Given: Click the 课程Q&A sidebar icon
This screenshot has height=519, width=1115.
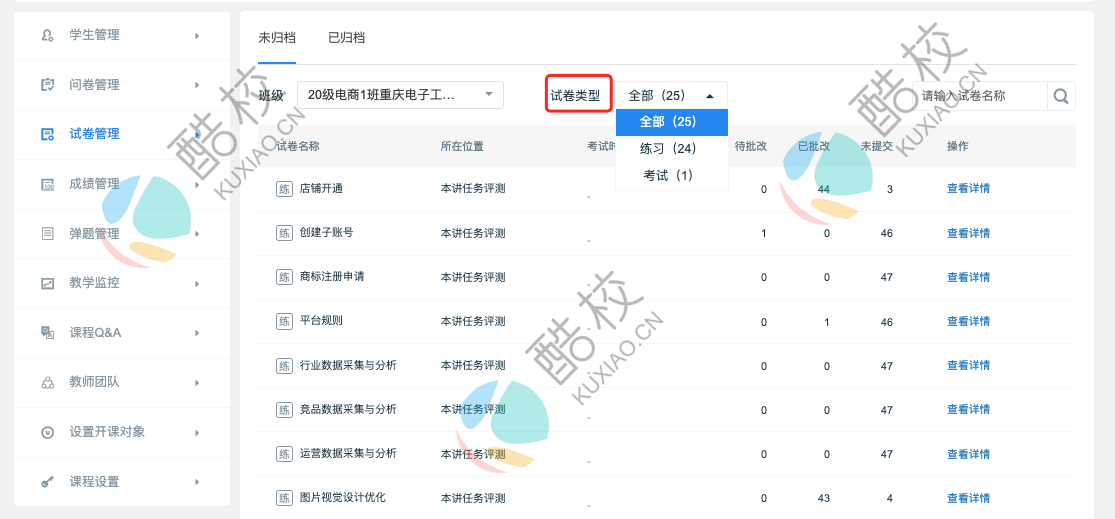Looking at the screenshot, I should pos(47,333).
